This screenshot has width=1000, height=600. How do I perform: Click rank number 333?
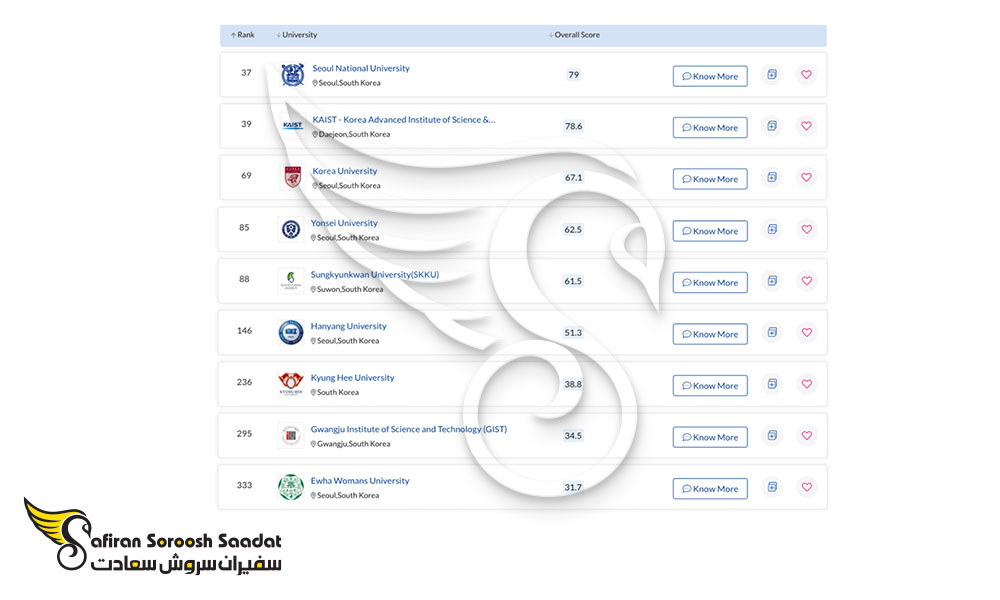(x=244, y=485)
